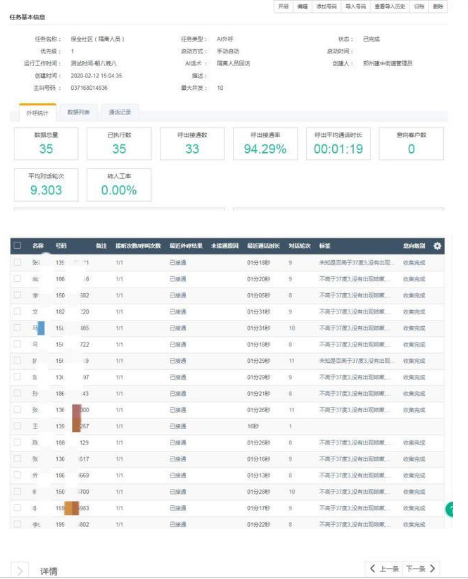The image size is (468, 579).
Task: Switch to 通话记录 tab
Action: (120, 112)
